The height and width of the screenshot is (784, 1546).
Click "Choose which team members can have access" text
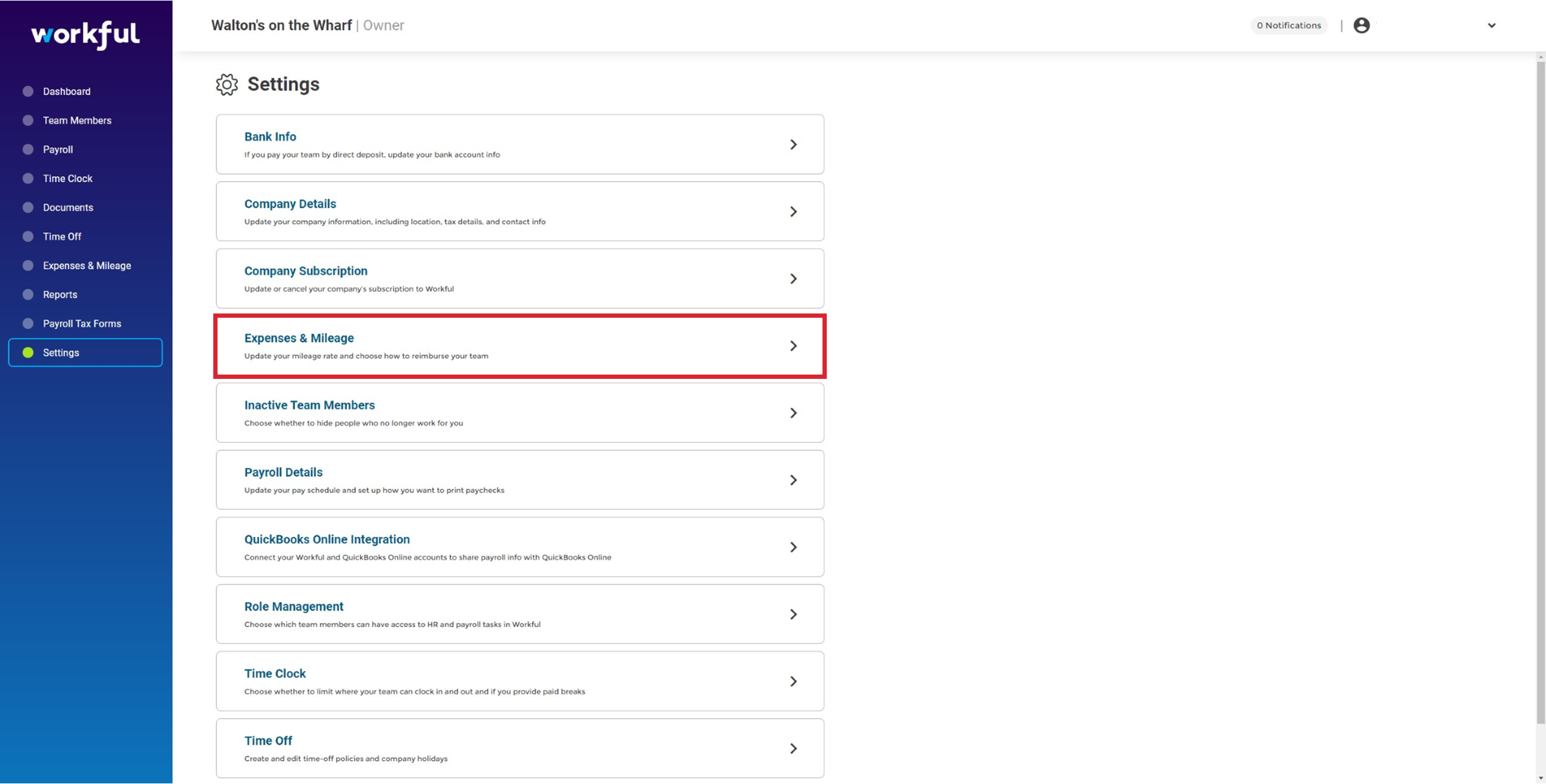click(x=392, y=625)
